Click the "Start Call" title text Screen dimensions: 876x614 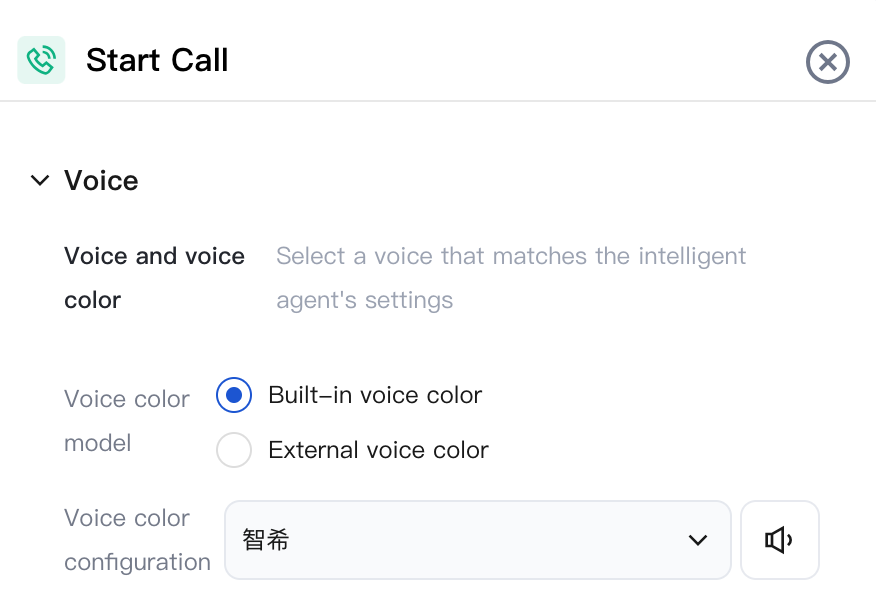click(x=157, y=60)
